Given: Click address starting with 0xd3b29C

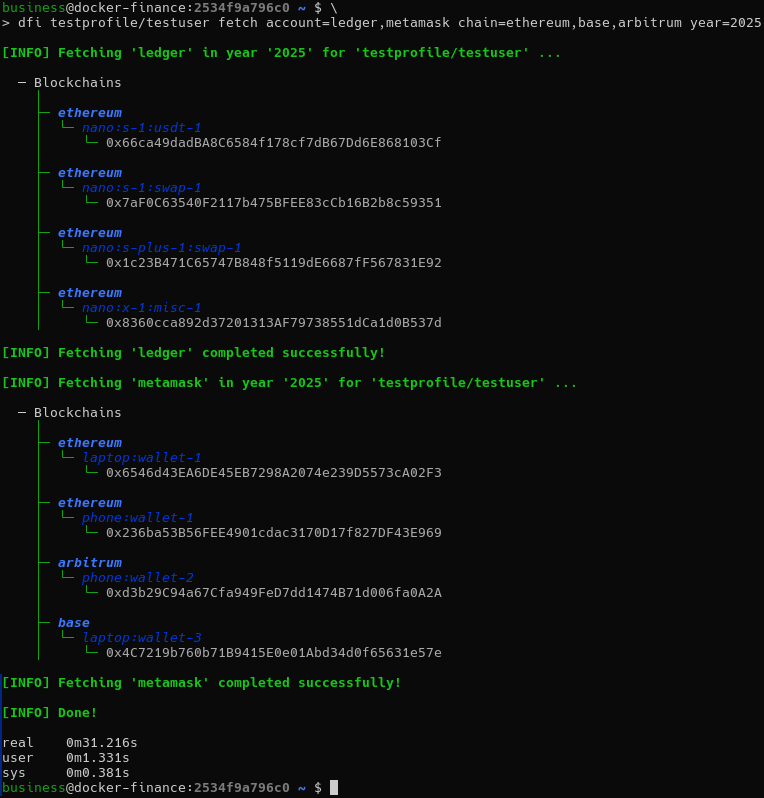Looking at the screenshot, I should click(273, 593).
